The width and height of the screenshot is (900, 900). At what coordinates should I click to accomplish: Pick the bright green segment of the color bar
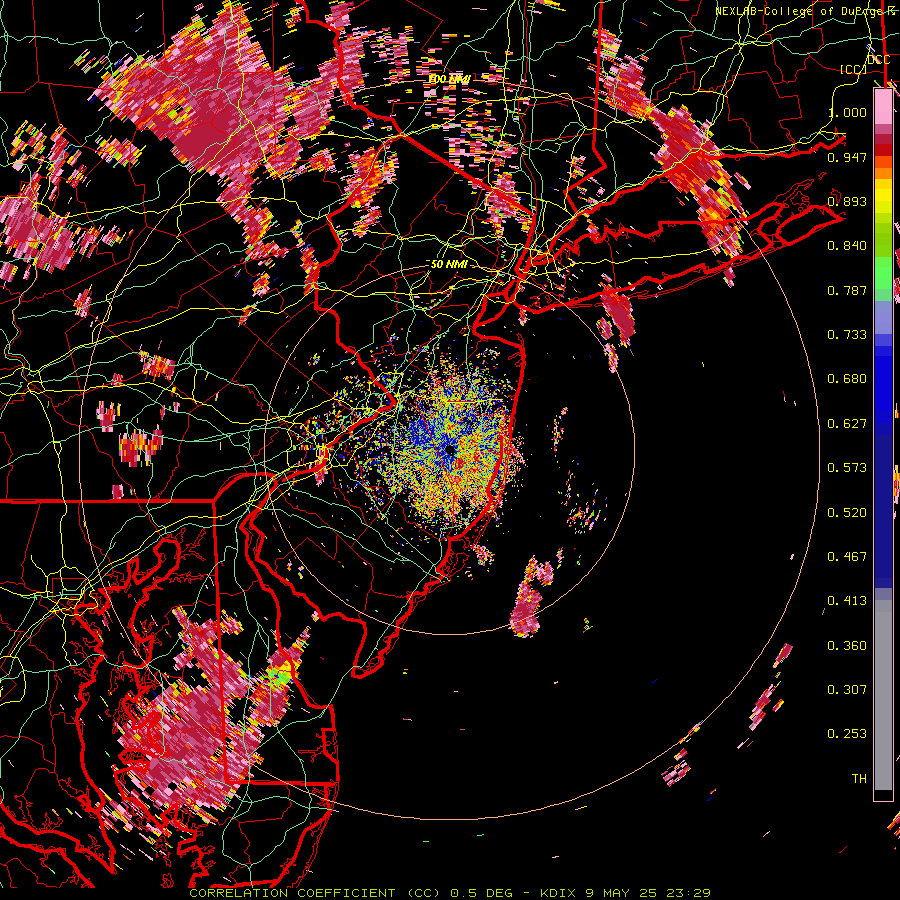pyautogui.click(x=883, y=273)
